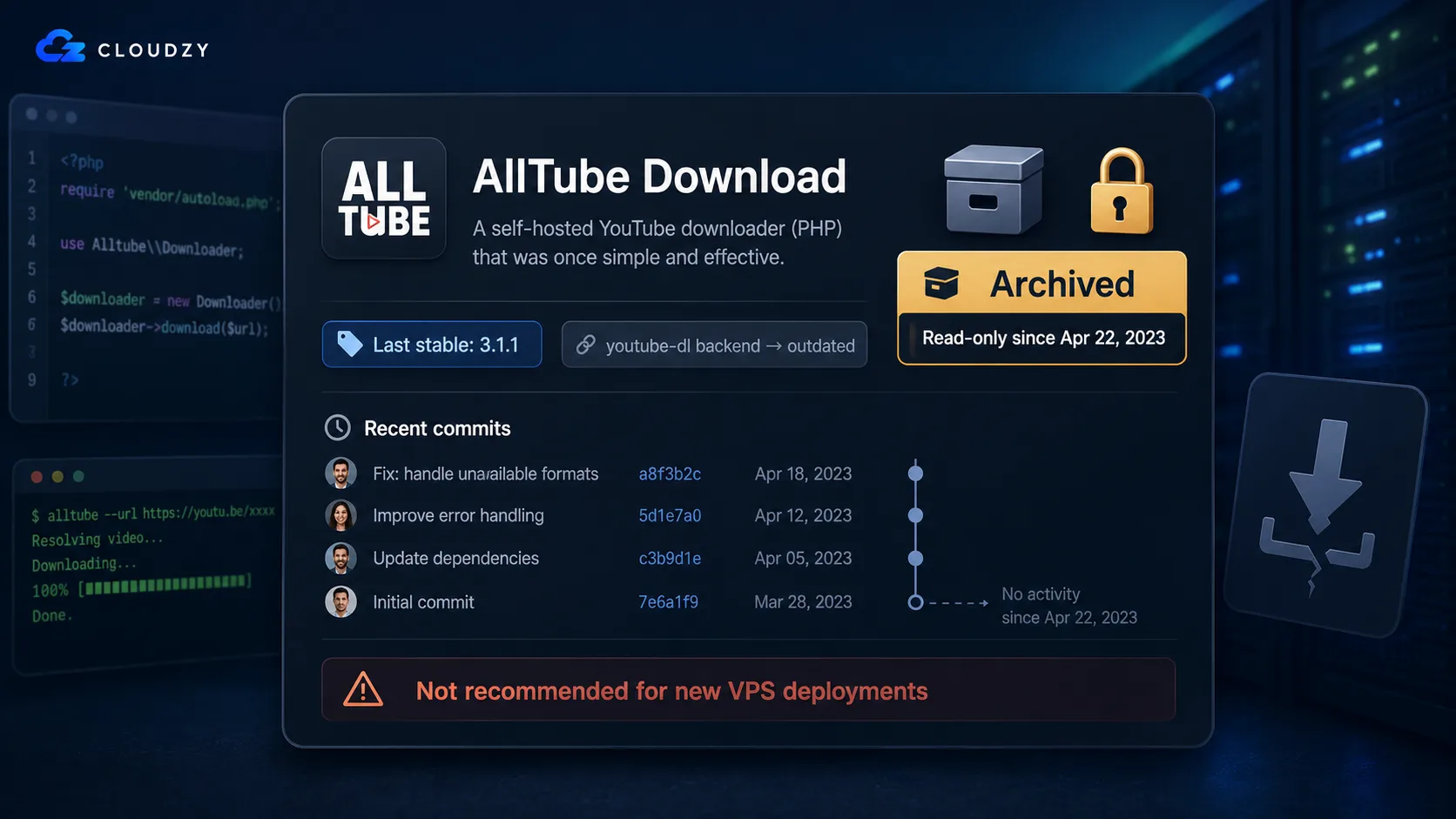Click avatar for Initial commit row
Image resolution: width=1456 pixels, height=819 pixels.
tap(340, 601)
